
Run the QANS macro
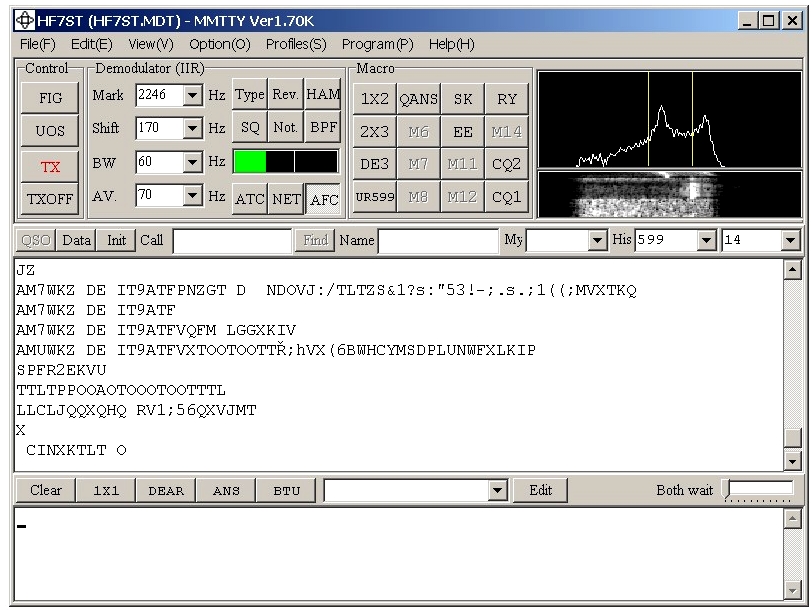point(418,98)
